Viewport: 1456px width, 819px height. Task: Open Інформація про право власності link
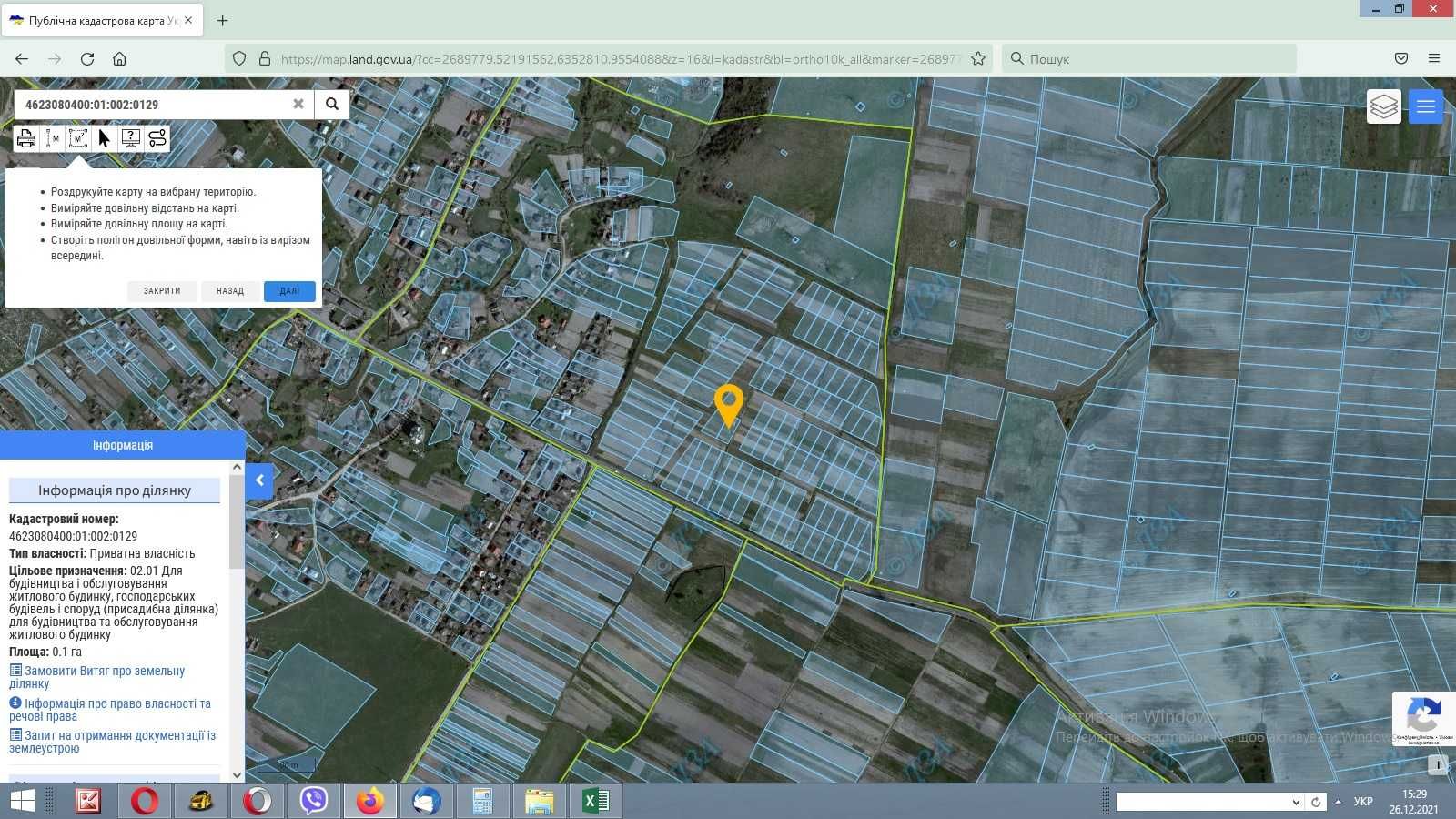click(x=110, y=710)
